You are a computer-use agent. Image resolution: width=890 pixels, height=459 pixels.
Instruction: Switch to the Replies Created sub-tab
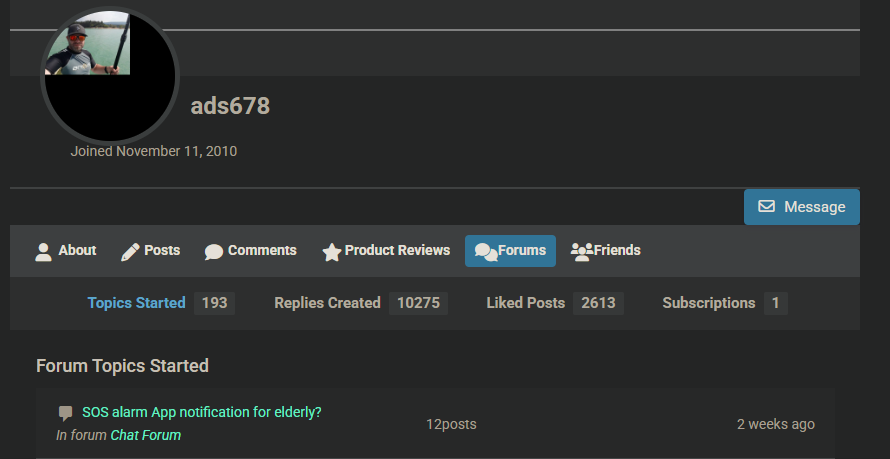tap(327, 303)
